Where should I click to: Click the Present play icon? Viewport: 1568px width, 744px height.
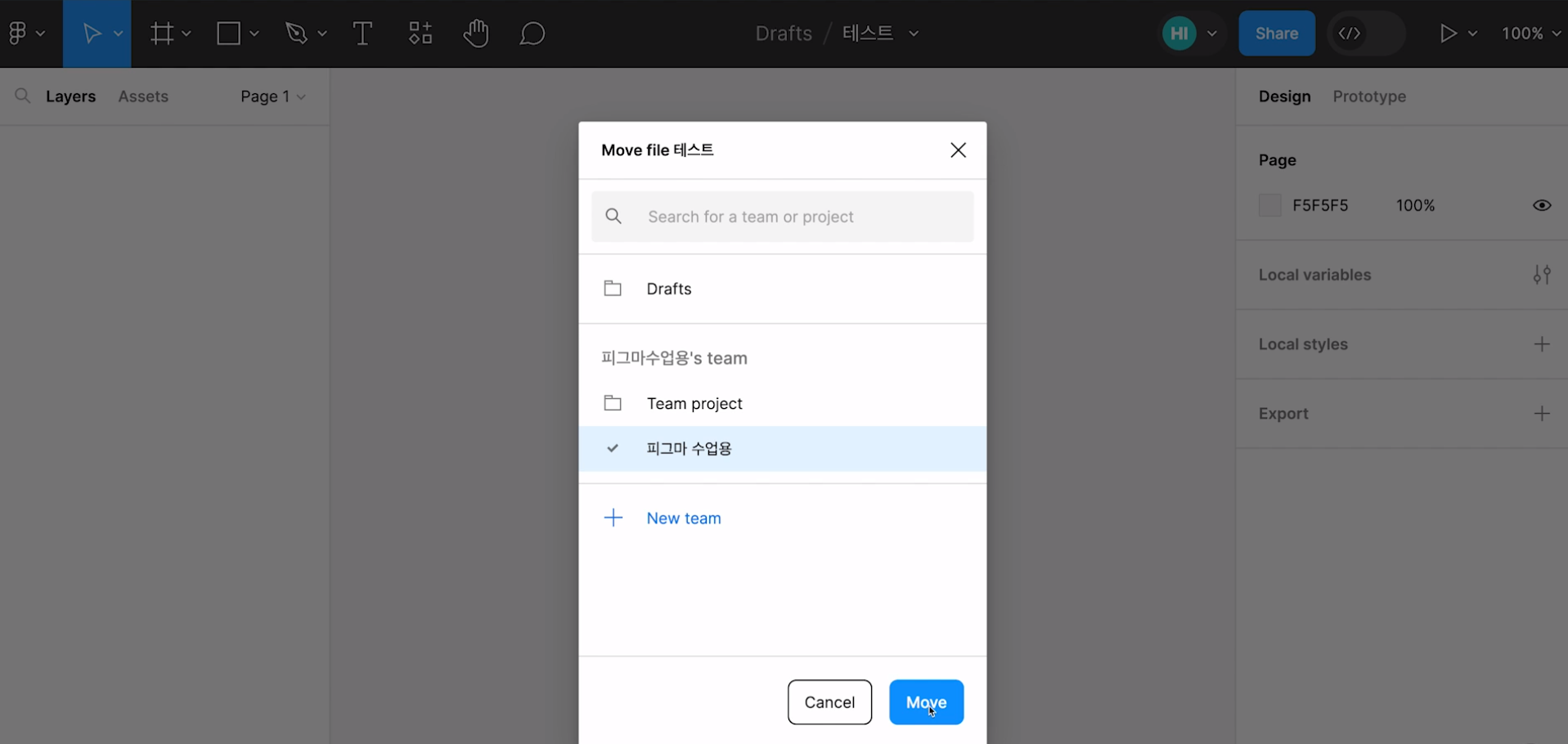1449,34
